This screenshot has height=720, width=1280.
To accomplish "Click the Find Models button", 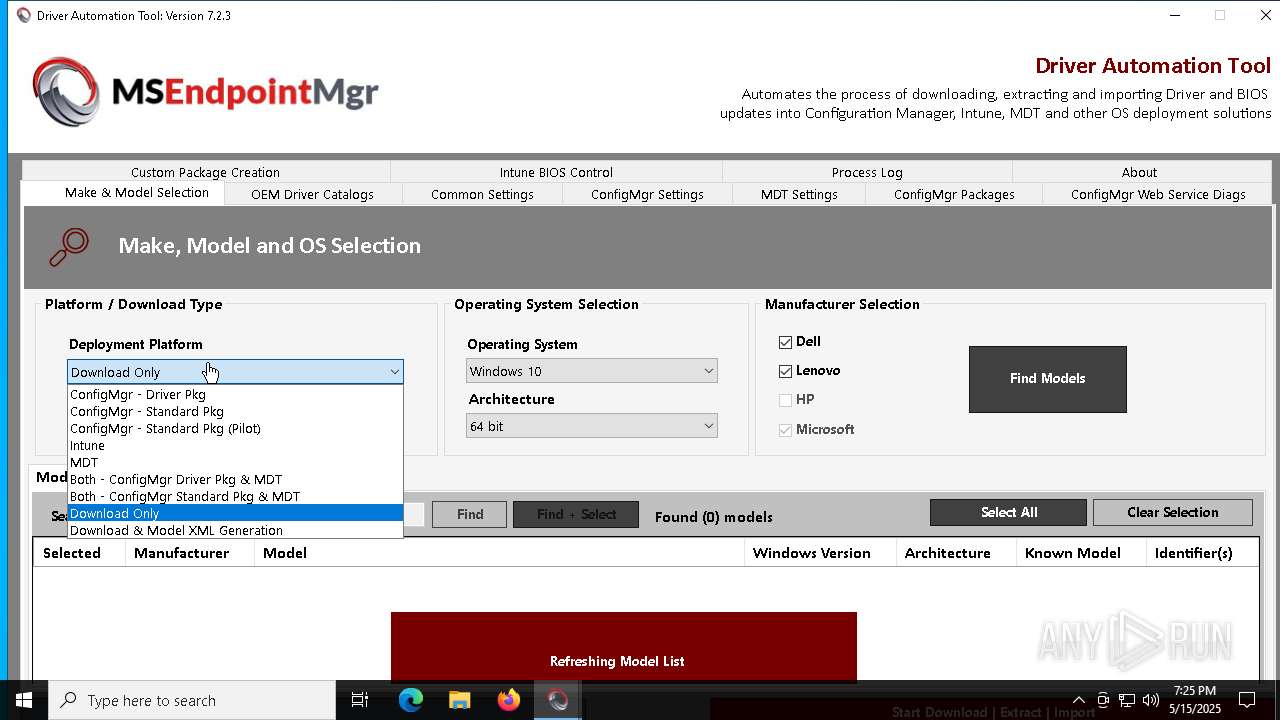I will tap(1047, 379).
